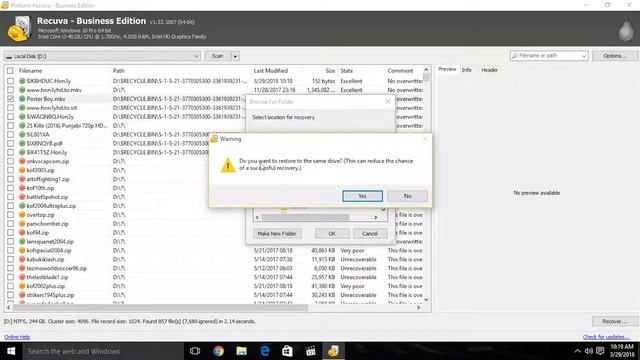This screenshot has height=360, width=640.
Task: Open the Windows Start menu
Action: [11, 351]
